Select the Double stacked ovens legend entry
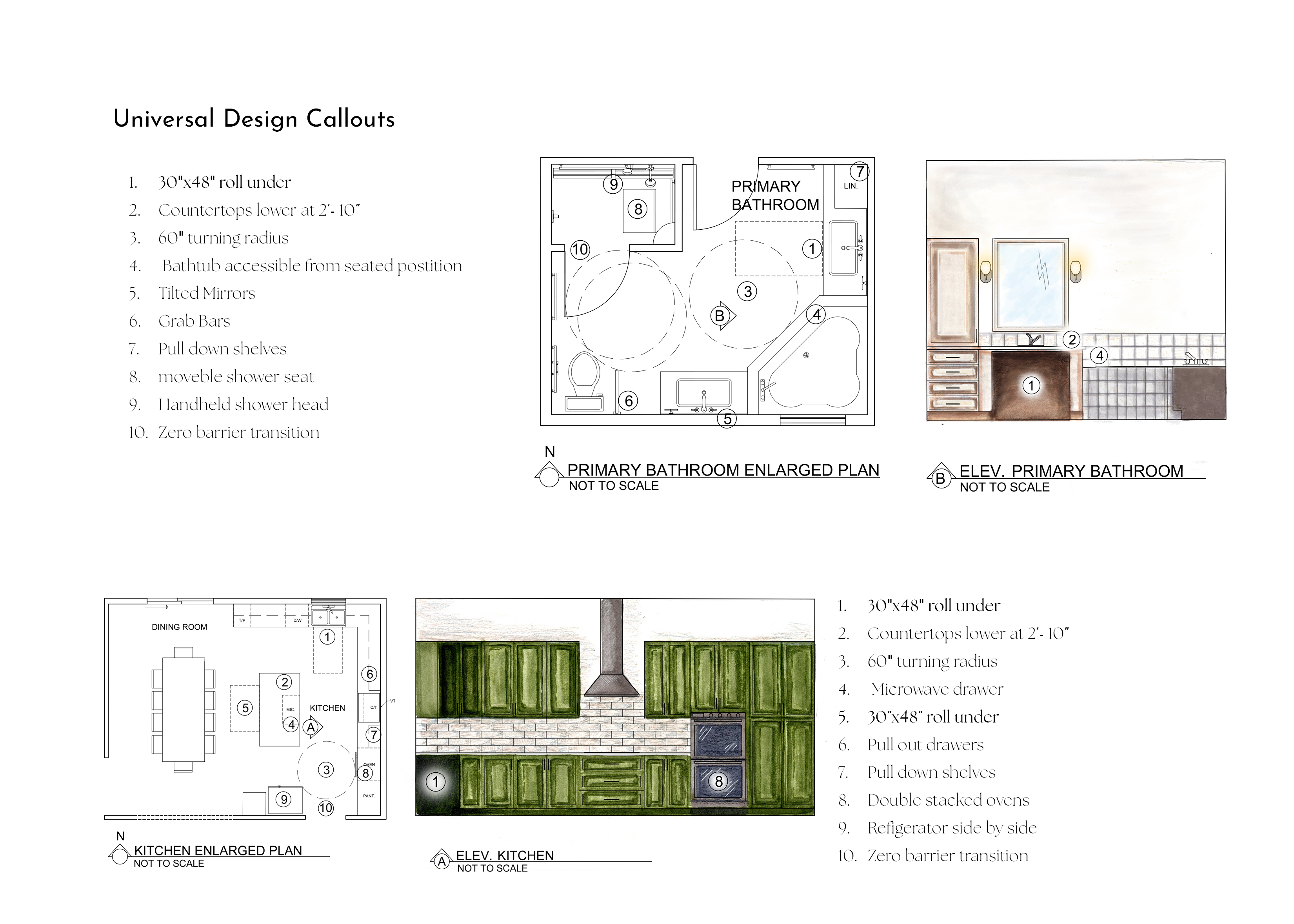The width and height of the screenshot is (1294, 924). (948, 801)
